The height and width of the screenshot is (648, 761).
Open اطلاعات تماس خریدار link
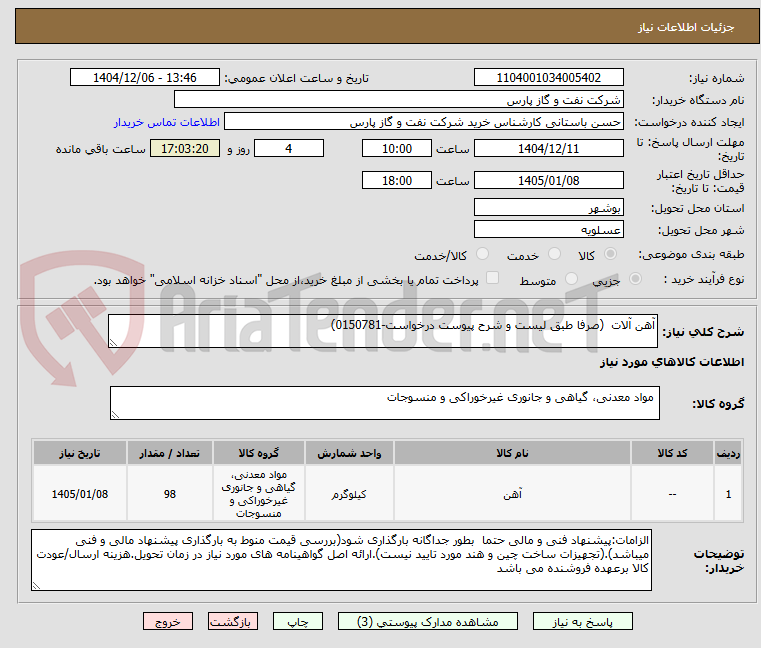[x=167, y=122]
